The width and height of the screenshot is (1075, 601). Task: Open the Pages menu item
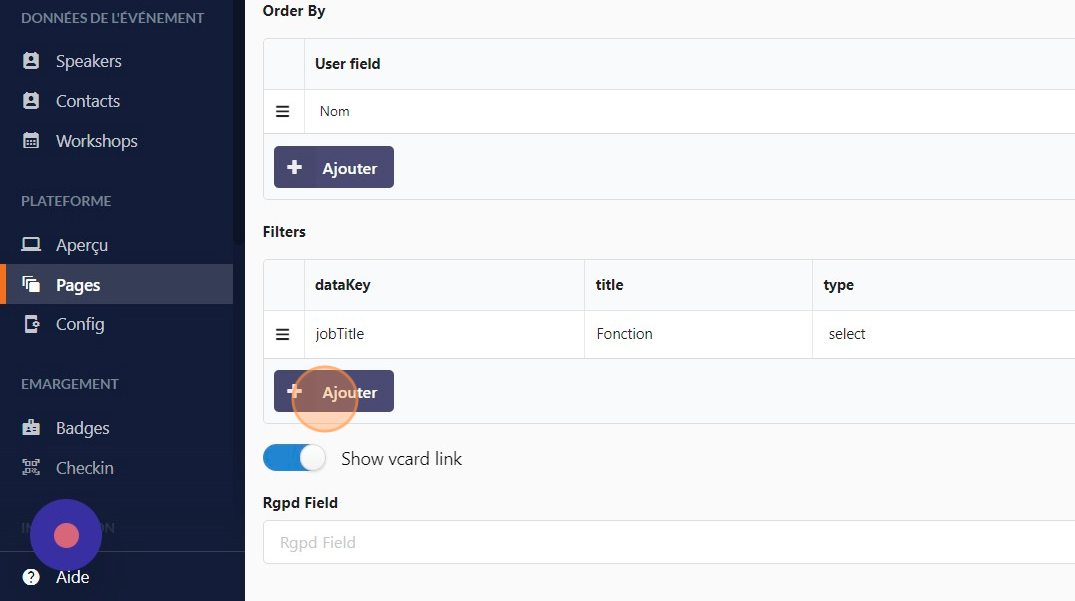(x=78, y=285)
